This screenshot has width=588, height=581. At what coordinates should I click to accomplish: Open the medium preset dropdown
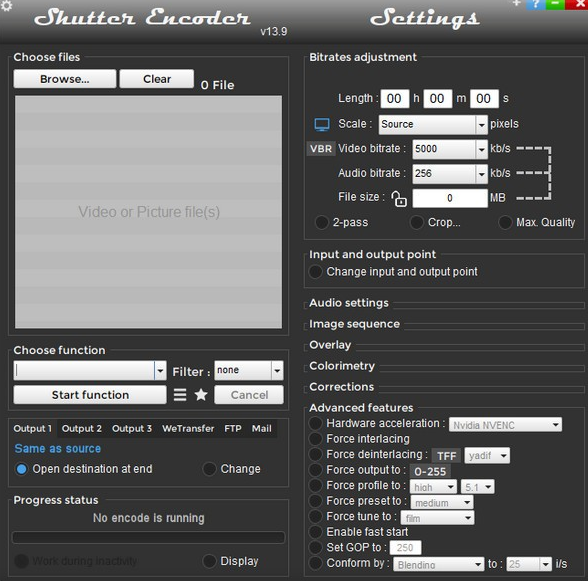tap(442, 502)
